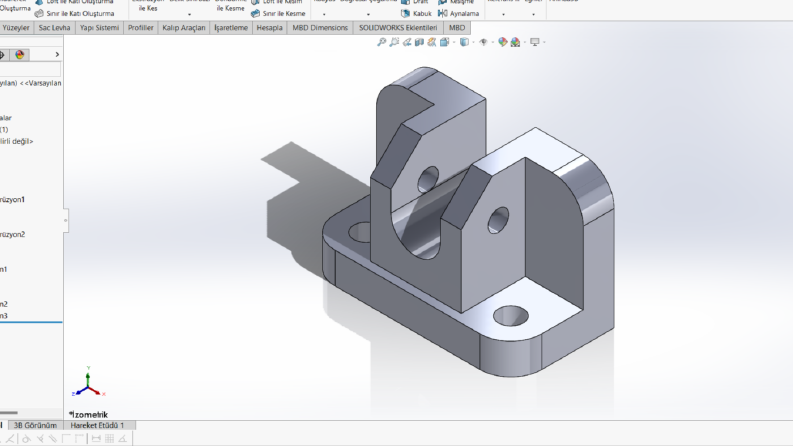The width and height of the screenshot is (793, 446).
Task: Open the View Orientation dropdown arrow
Action: tap(454, 42)
